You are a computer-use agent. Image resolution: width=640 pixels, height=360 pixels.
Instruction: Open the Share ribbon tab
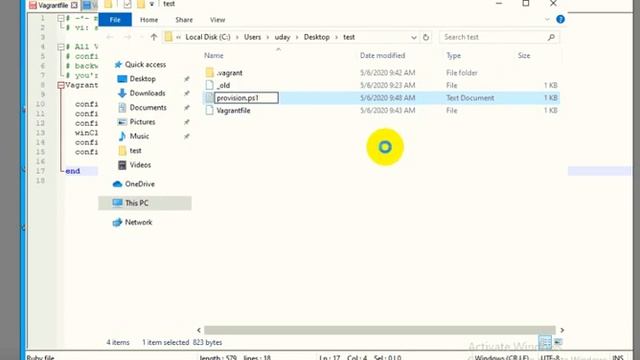click(x=184, y=20)
